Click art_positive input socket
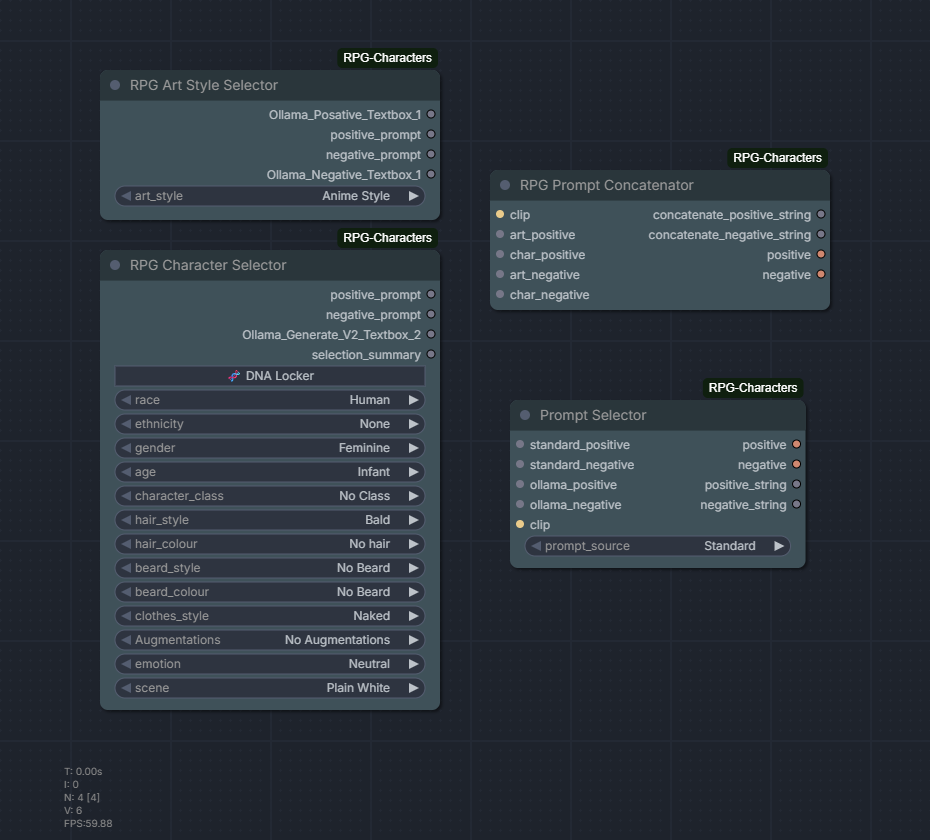Screen dimensions: 930x840 pyautogui.click(x=500, y=234)
